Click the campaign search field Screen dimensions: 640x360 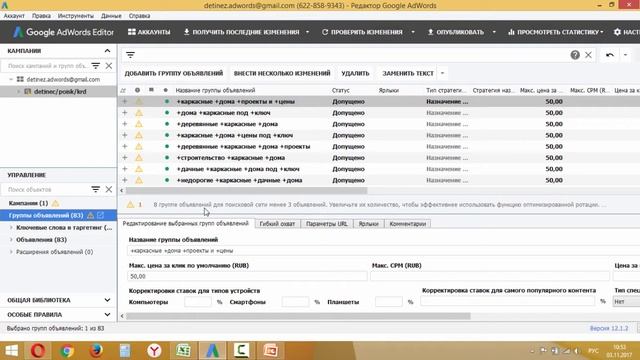tap(47, 66)
